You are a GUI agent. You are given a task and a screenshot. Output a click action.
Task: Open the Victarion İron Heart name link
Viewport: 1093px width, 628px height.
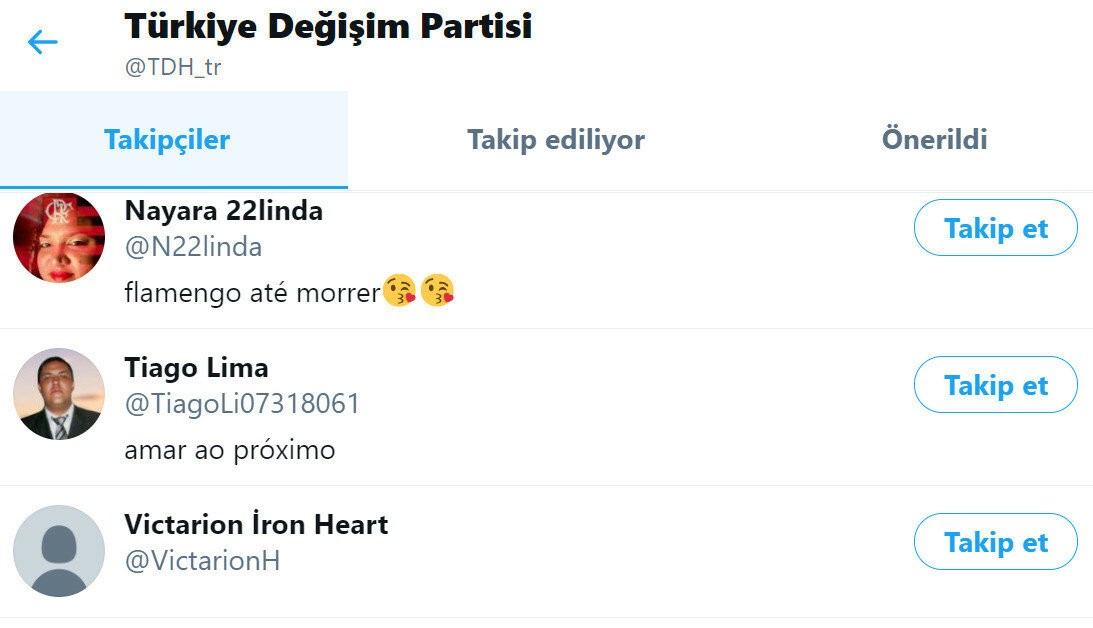point(256,525)
